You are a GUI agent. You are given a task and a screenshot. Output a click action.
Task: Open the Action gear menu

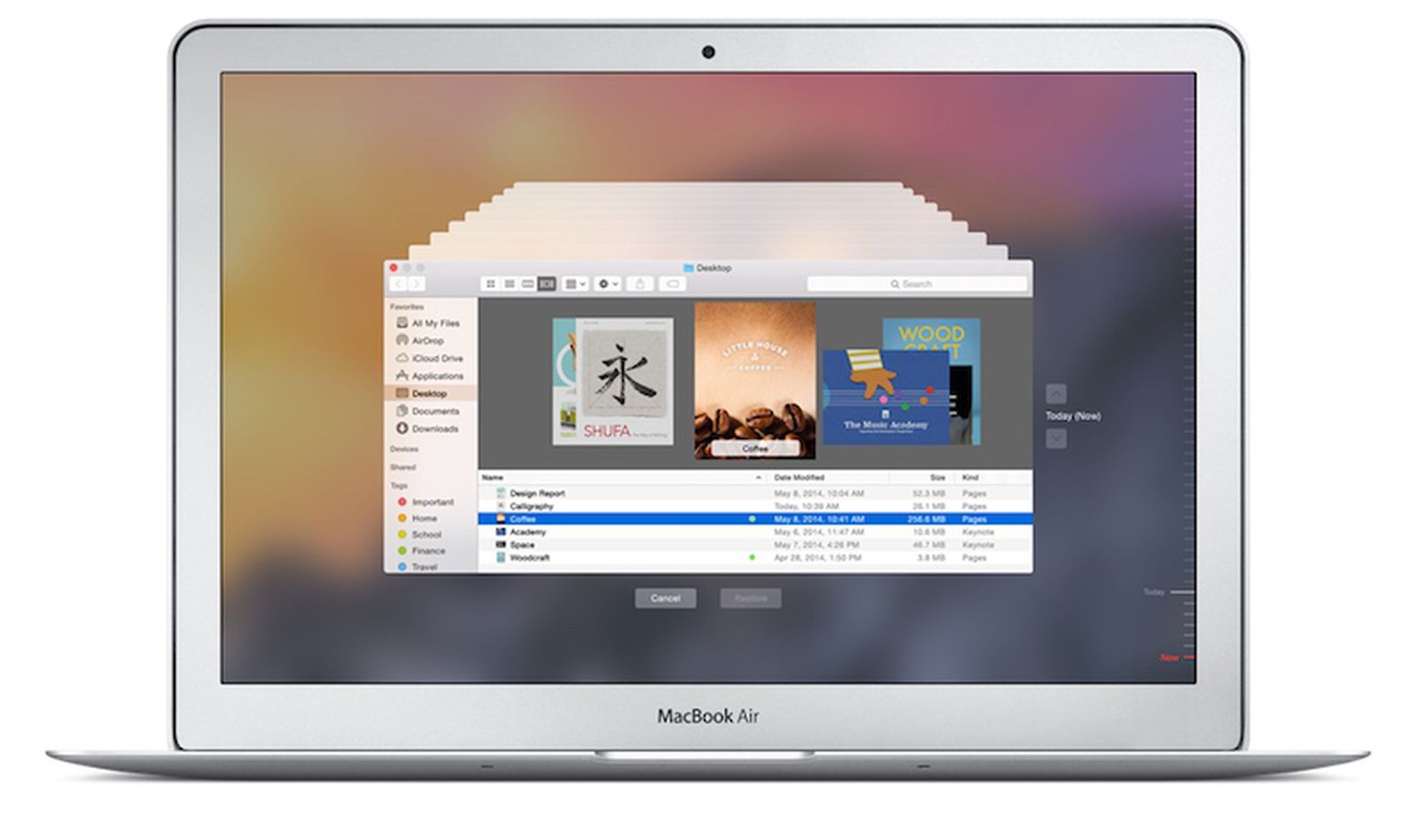coord(606,284)
